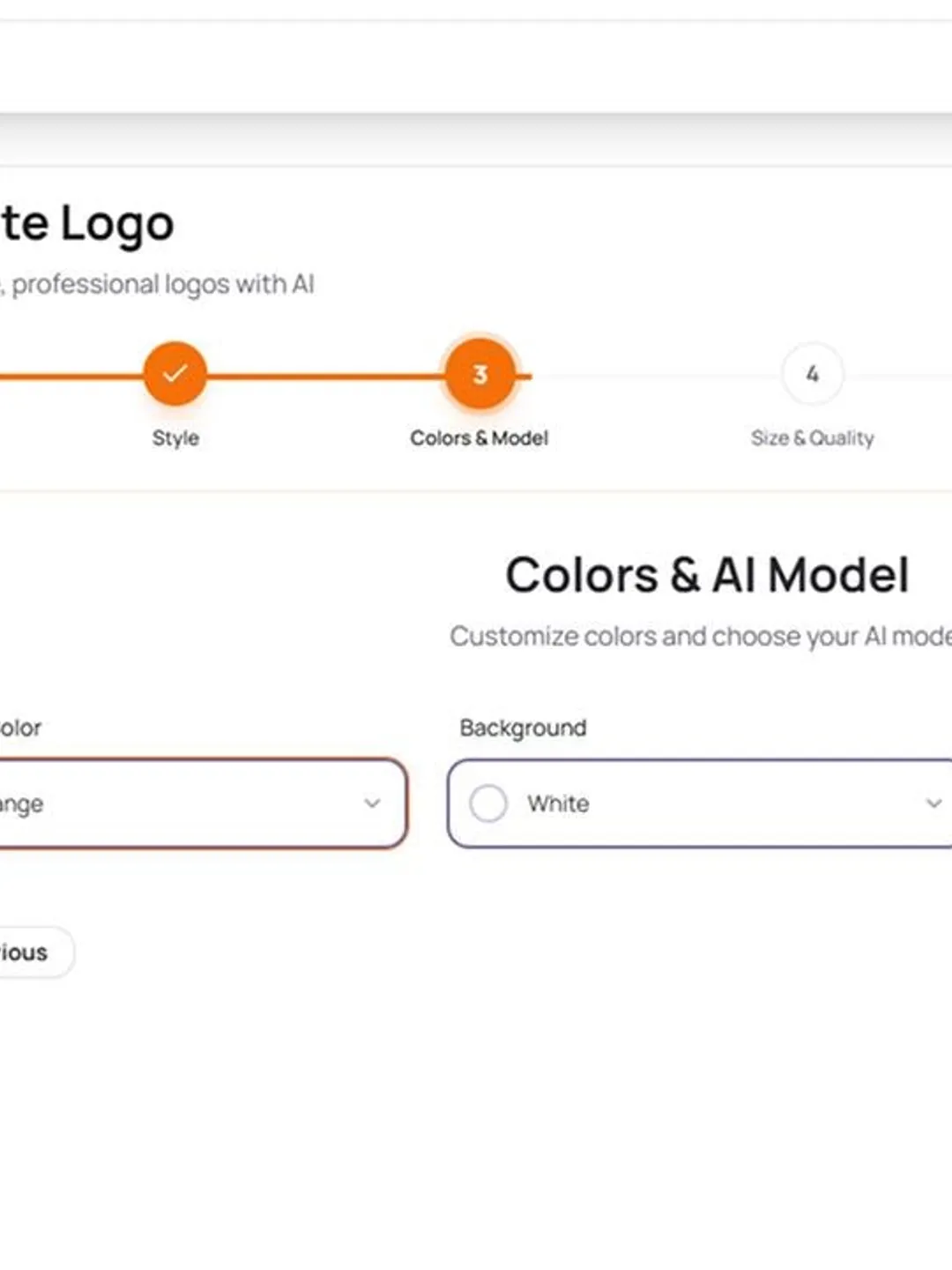The height and width of the screenshot is (1270, 952).
Task: Click the Colors & AI Model heading
Action: 707,576
